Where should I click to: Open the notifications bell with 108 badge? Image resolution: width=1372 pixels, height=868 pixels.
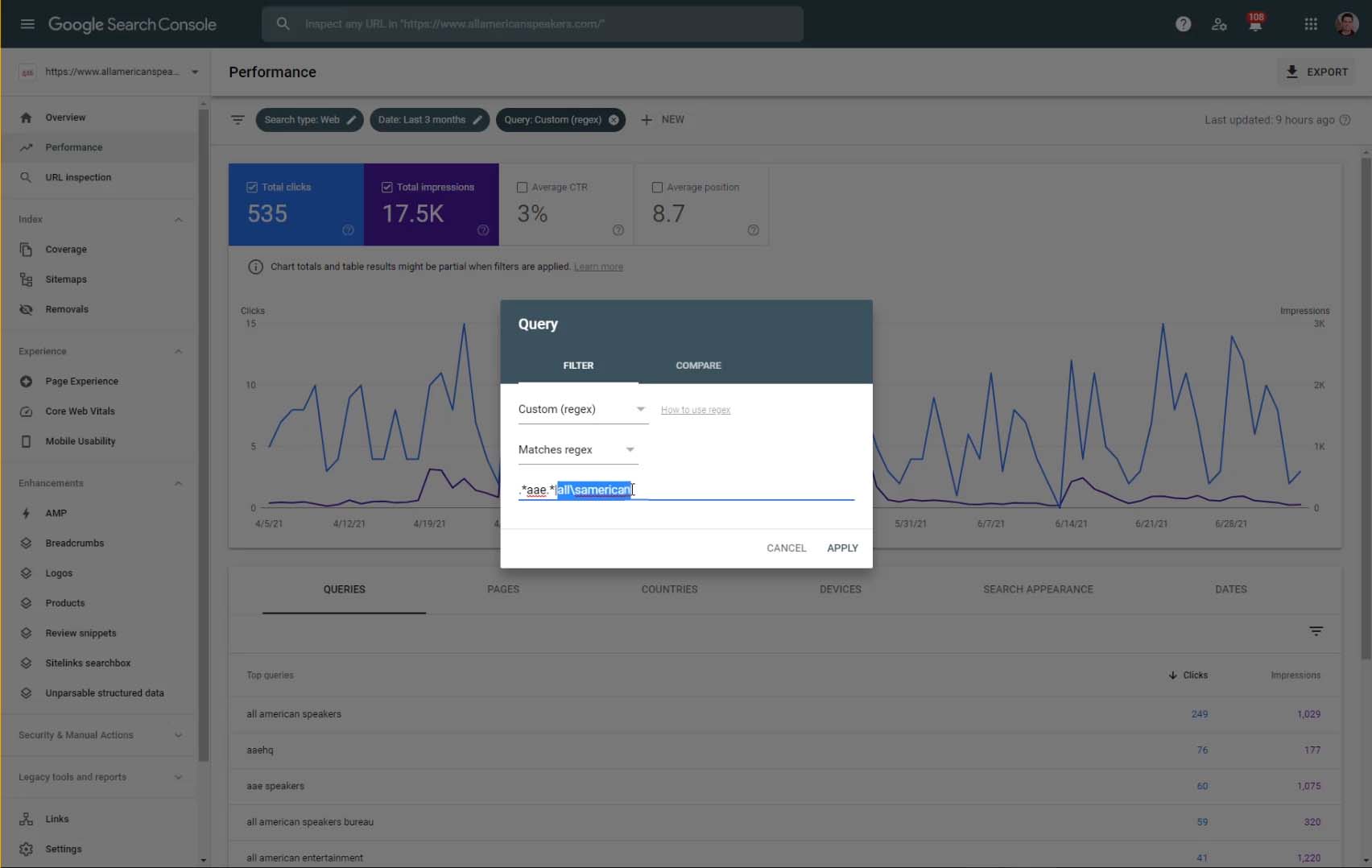(x=1255, y=23)
